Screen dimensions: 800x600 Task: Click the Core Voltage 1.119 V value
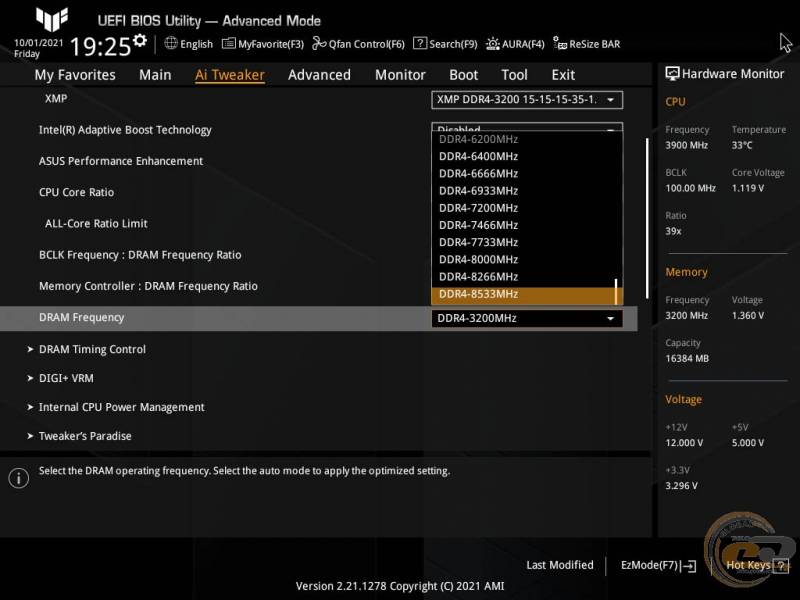coord(747,188)
